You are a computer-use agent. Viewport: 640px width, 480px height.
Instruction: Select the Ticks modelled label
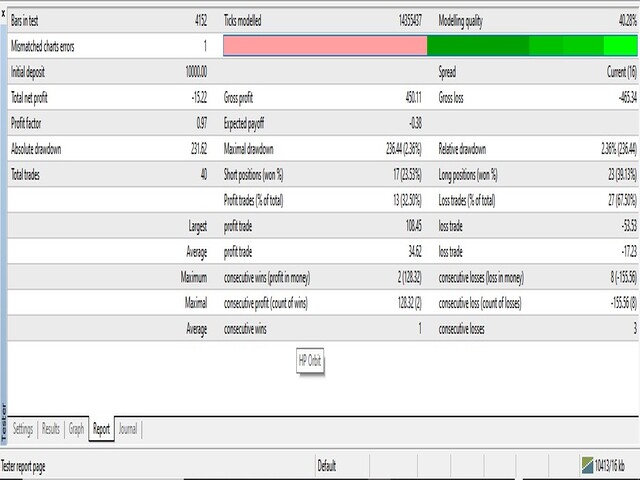242,20
